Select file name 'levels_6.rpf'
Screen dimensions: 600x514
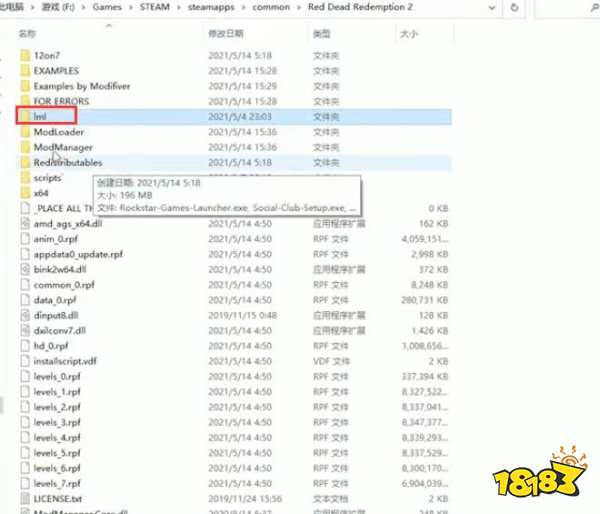[x=57, y=468]
